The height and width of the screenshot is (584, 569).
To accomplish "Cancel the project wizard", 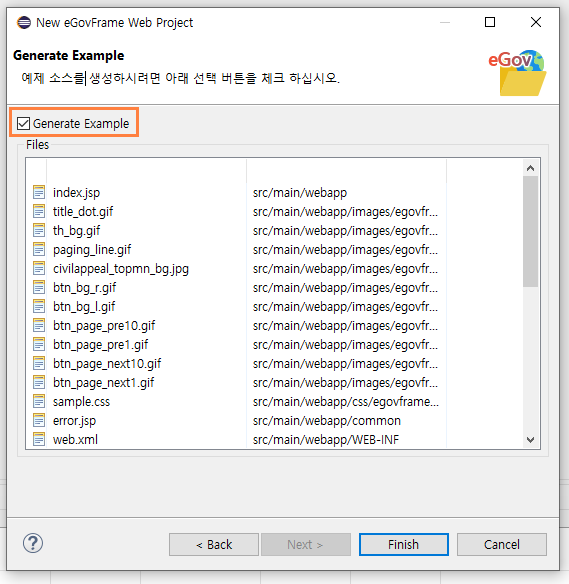I will [x=502, y=545].
